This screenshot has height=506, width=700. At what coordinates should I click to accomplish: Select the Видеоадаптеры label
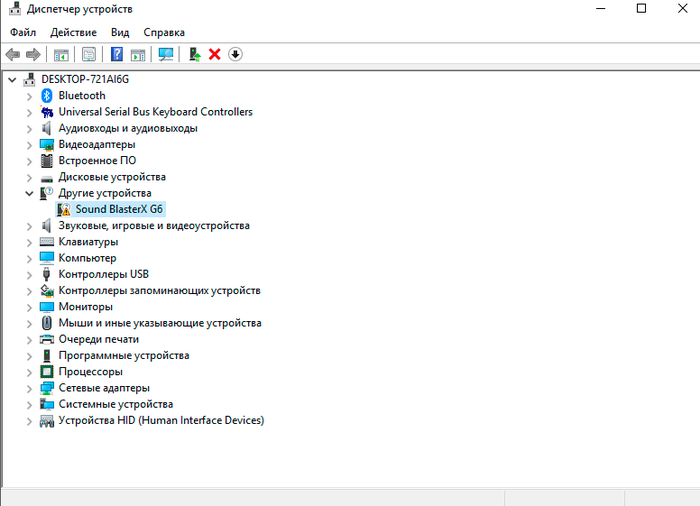pos(97,144)
